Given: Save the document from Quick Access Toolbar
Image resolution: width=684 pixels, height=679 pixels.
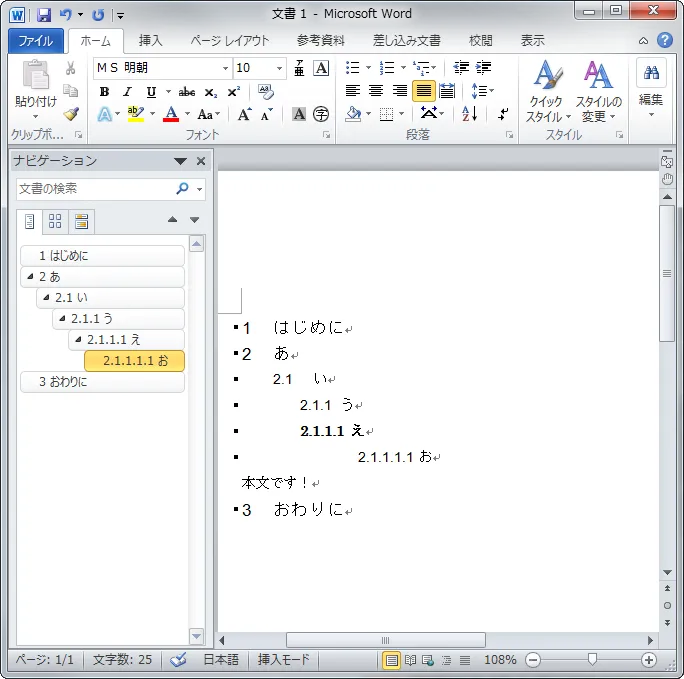Looking at the screenshot, I should click(44, 15).
